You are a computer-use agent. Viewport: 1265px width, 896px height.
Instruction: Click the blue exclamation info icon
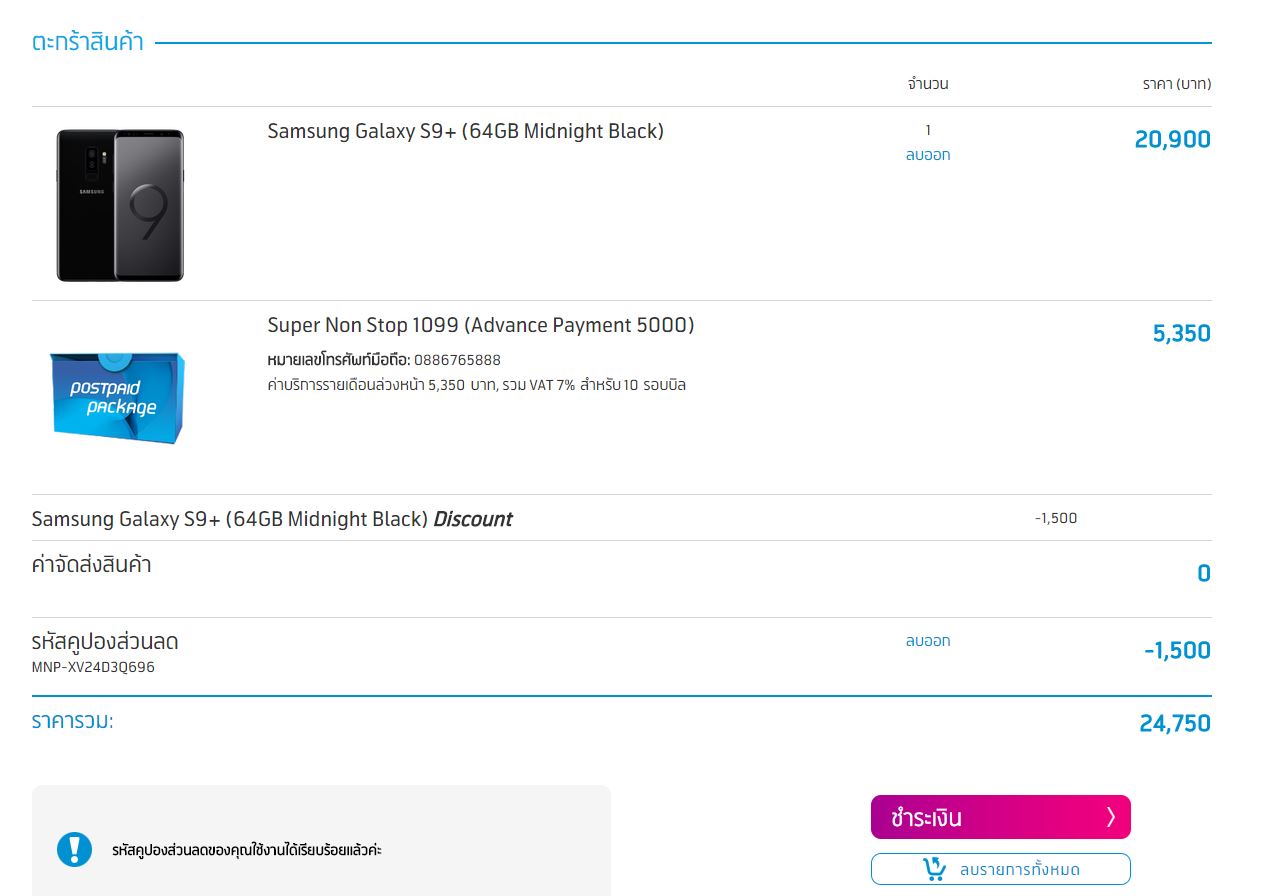[x=74, y=849]
